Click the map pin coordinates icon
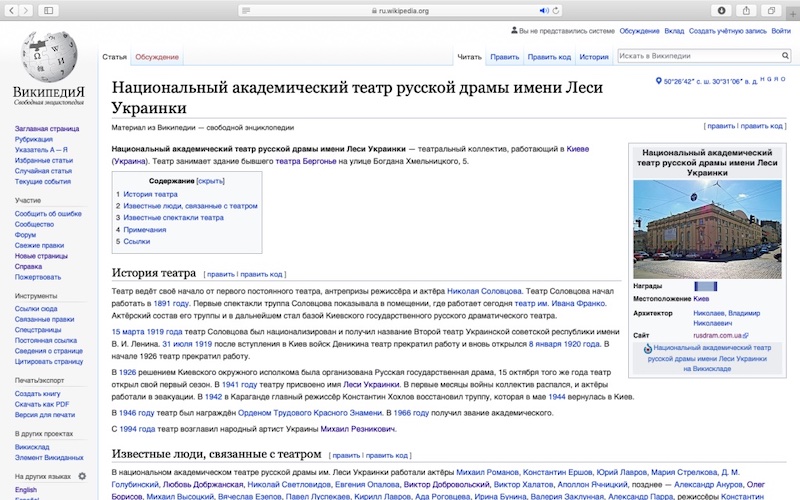 click(x=658, y=81)
